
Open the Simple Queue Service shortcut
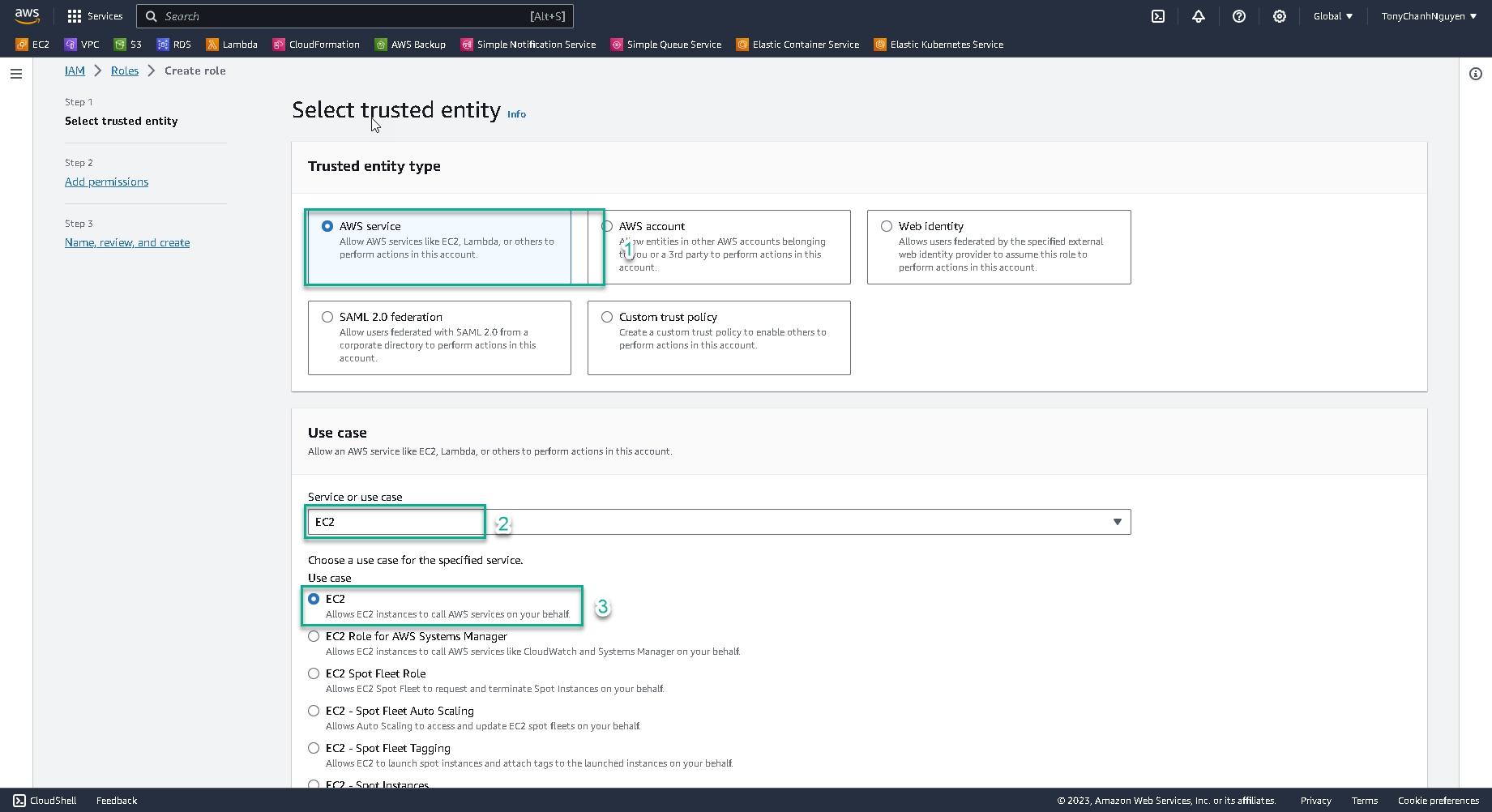pyautogui.click(x=666, y=45)
